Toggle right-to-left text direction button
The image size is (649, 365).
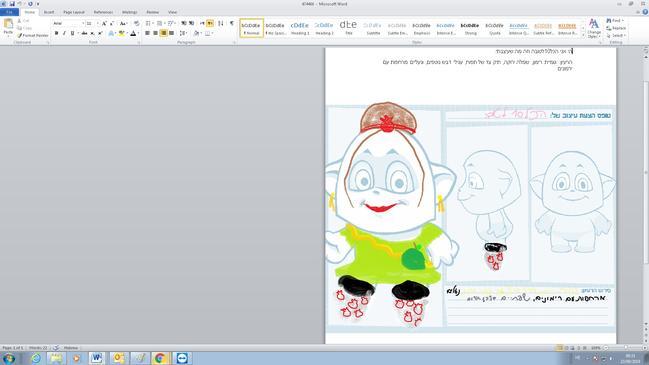(x=210, y=23)
